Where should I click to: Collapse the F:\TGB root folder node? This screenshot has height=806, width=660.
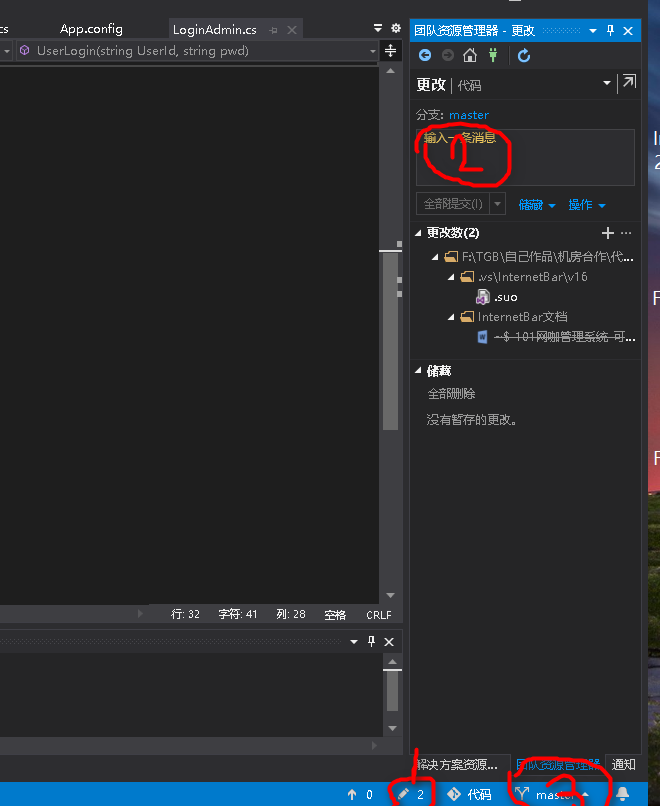[x=435, y=257]
